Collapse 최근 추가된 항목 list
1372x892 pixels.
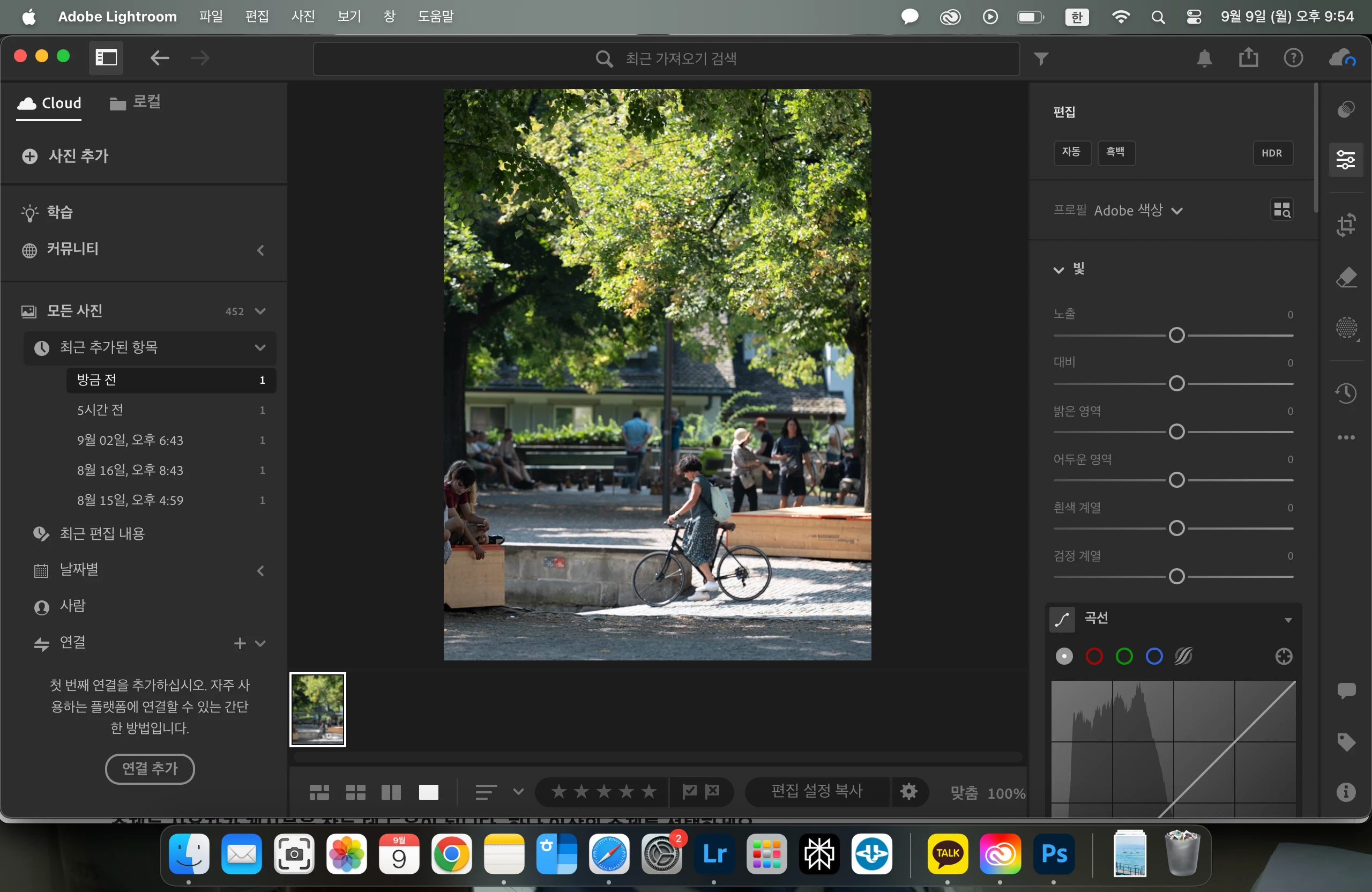click(260, 348)
